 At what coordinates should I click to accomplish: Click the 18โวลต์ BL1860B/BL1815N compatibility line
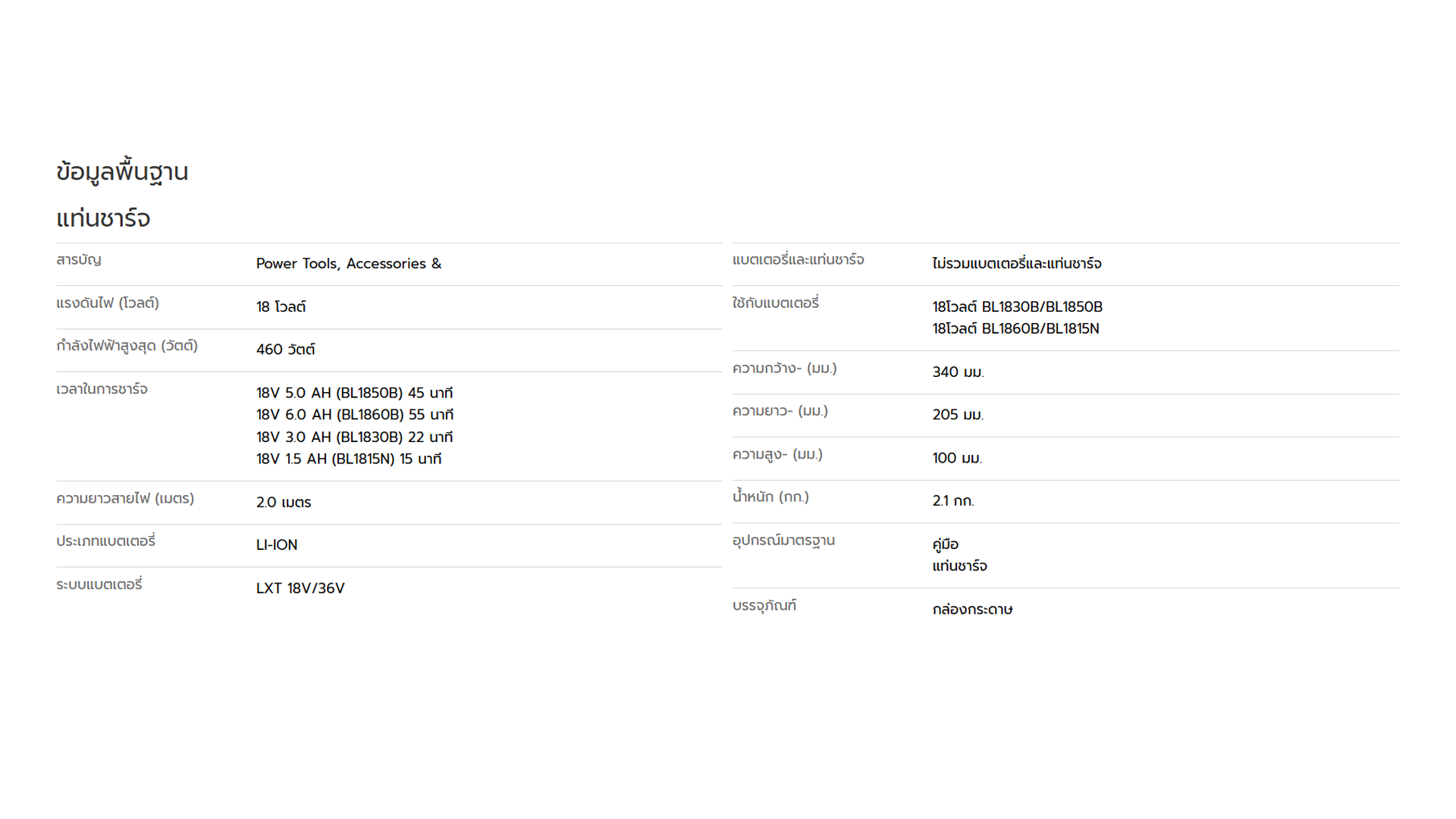coord(1015,329)
